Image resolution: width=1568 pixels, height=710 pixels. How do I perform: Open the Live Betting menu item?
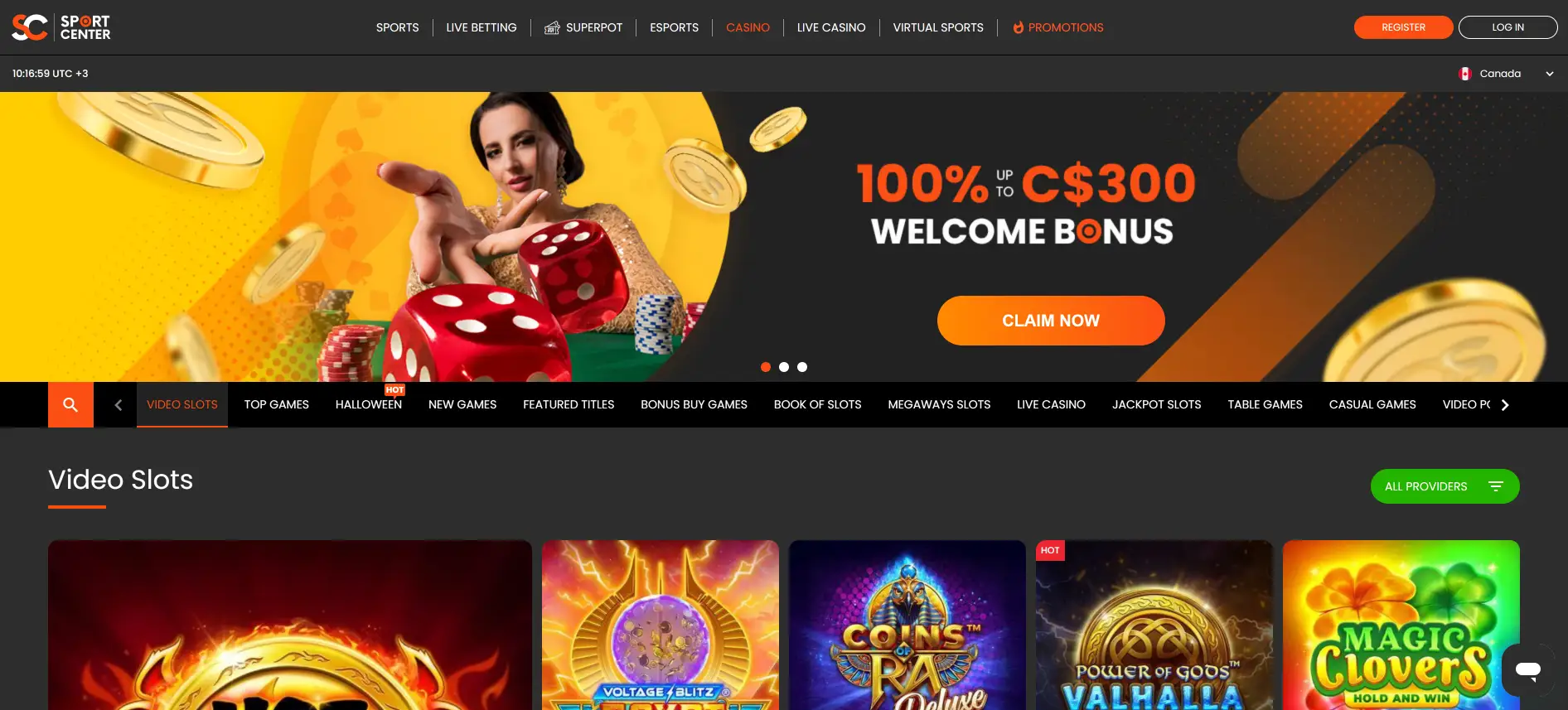(482, 27)
